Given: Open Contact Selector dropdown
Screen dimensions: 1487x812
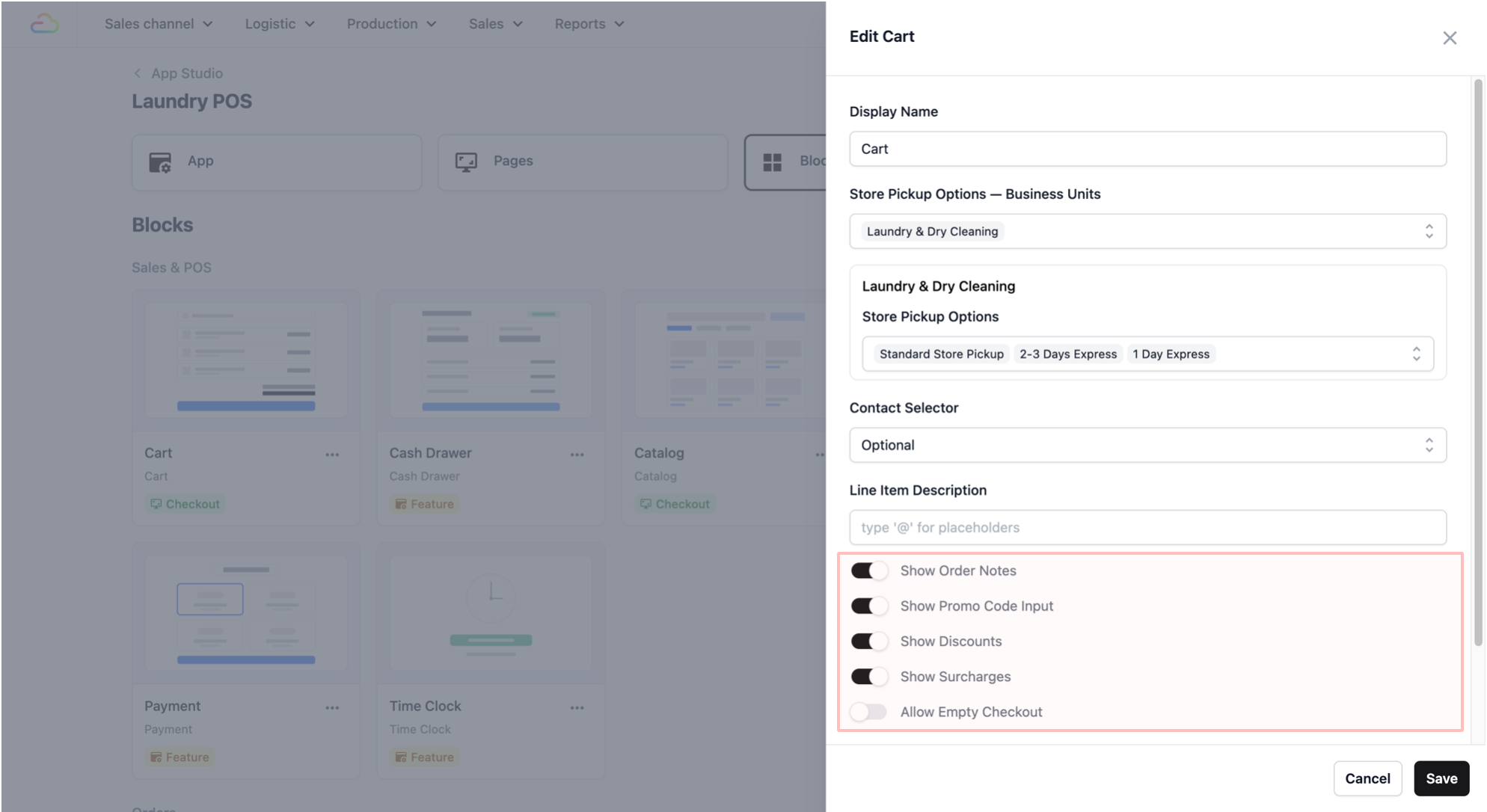Looking at the screenshot, I should [x=1147, y=445].
